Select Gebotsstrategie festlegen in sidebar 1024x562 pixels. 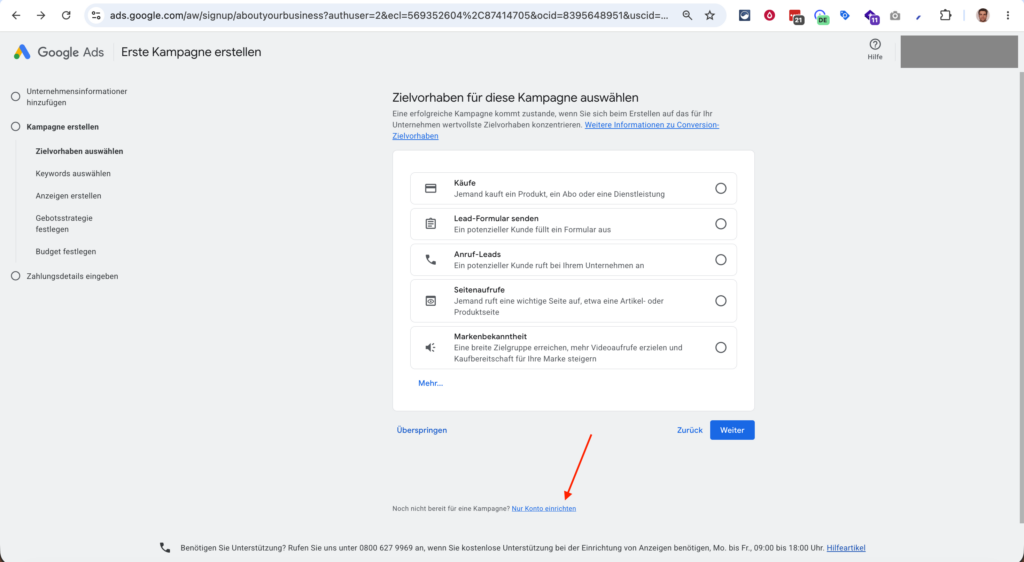coord(64,223)
